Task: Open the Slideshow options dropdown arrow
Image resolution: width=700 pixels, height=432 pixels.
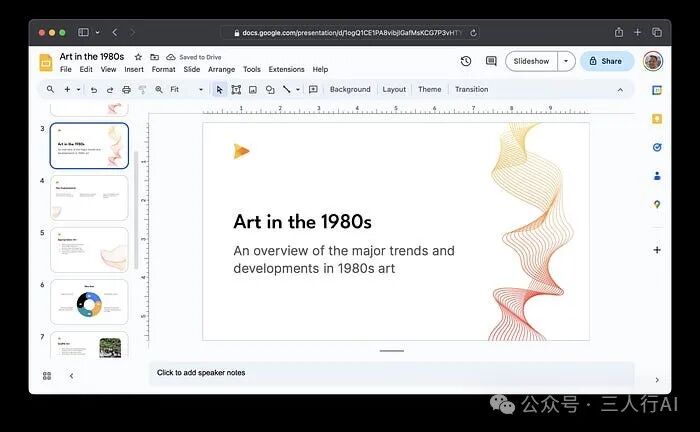Action: 566,61
